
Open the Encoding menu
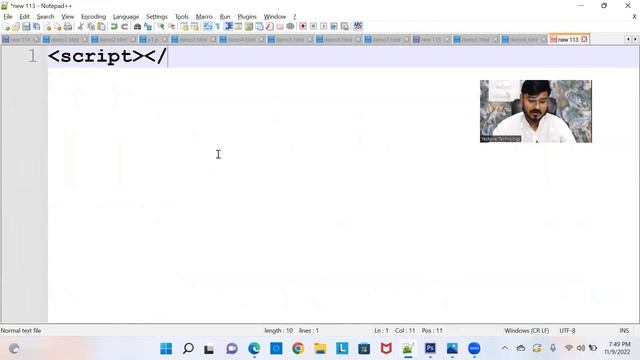(93, 17)
